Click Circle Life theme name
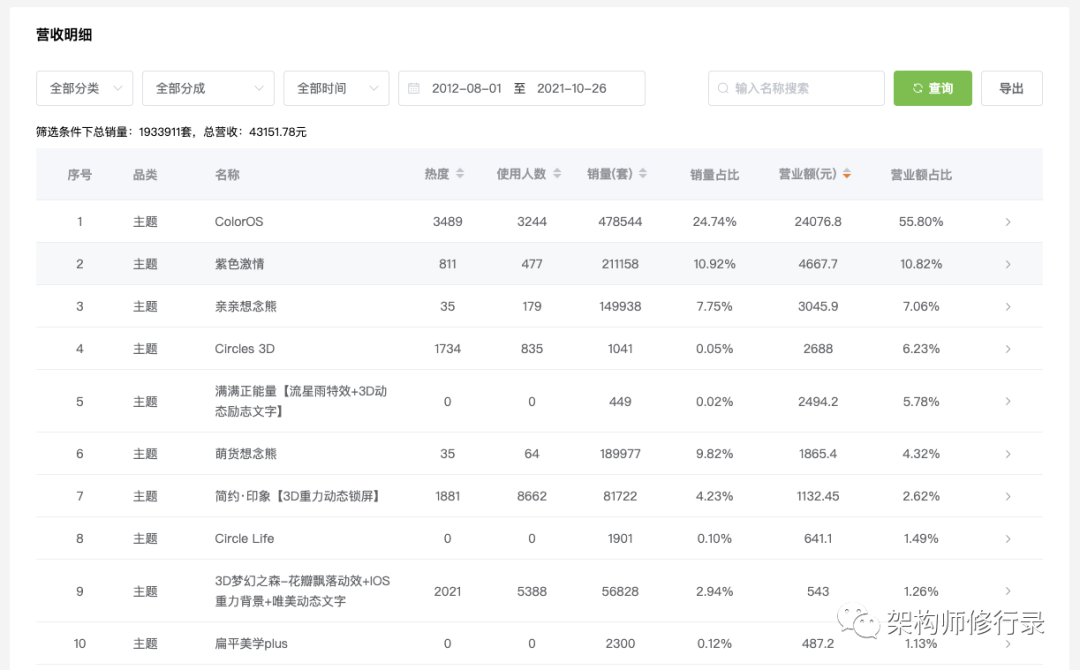 point(245,538)
